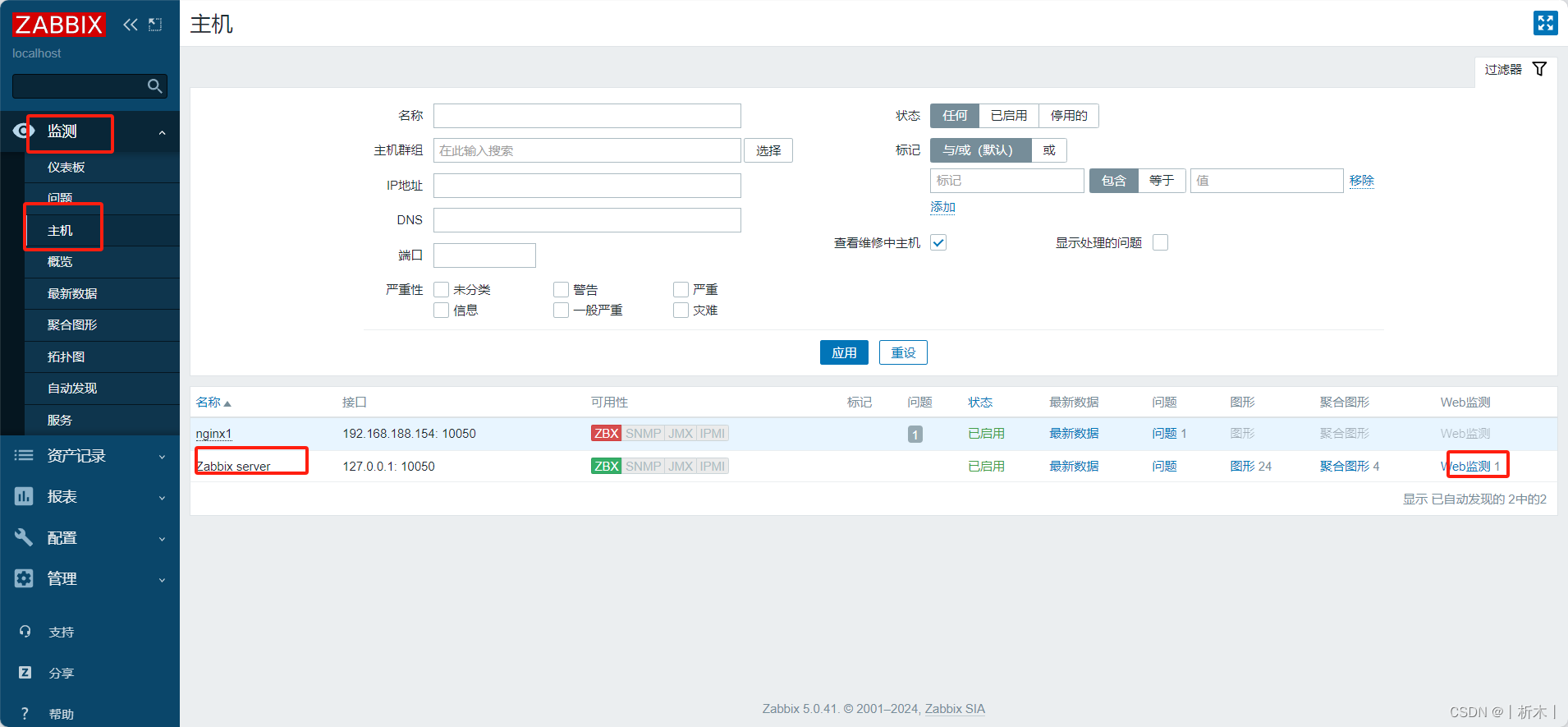Open Overview in sidebar menu
1568x727 pixels.
(60, 262)
